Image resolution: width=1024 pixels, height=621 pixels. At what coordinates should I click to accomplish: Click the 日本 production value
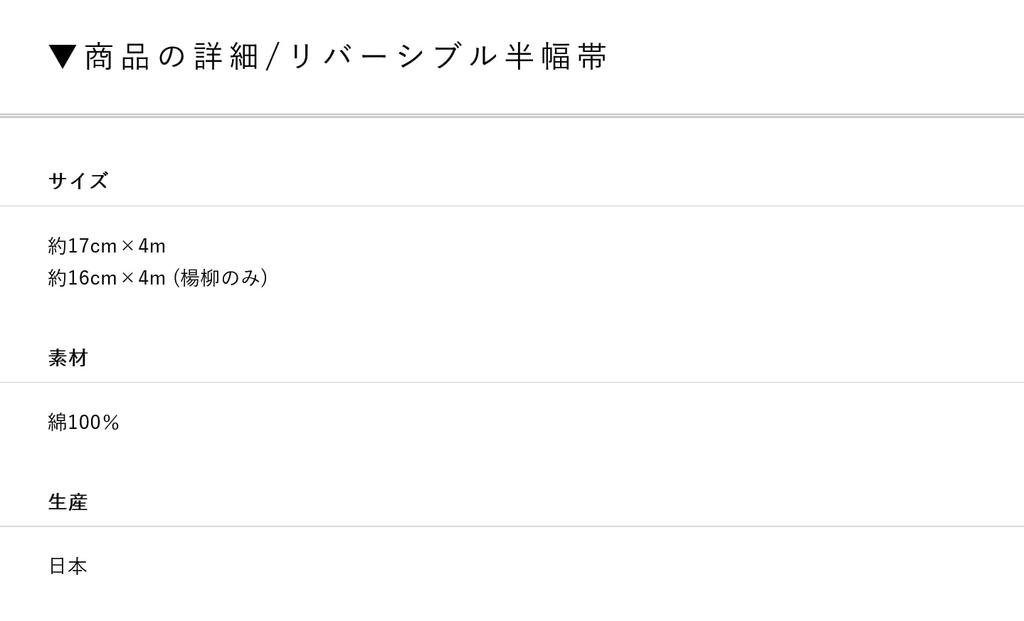click(68, 567)
